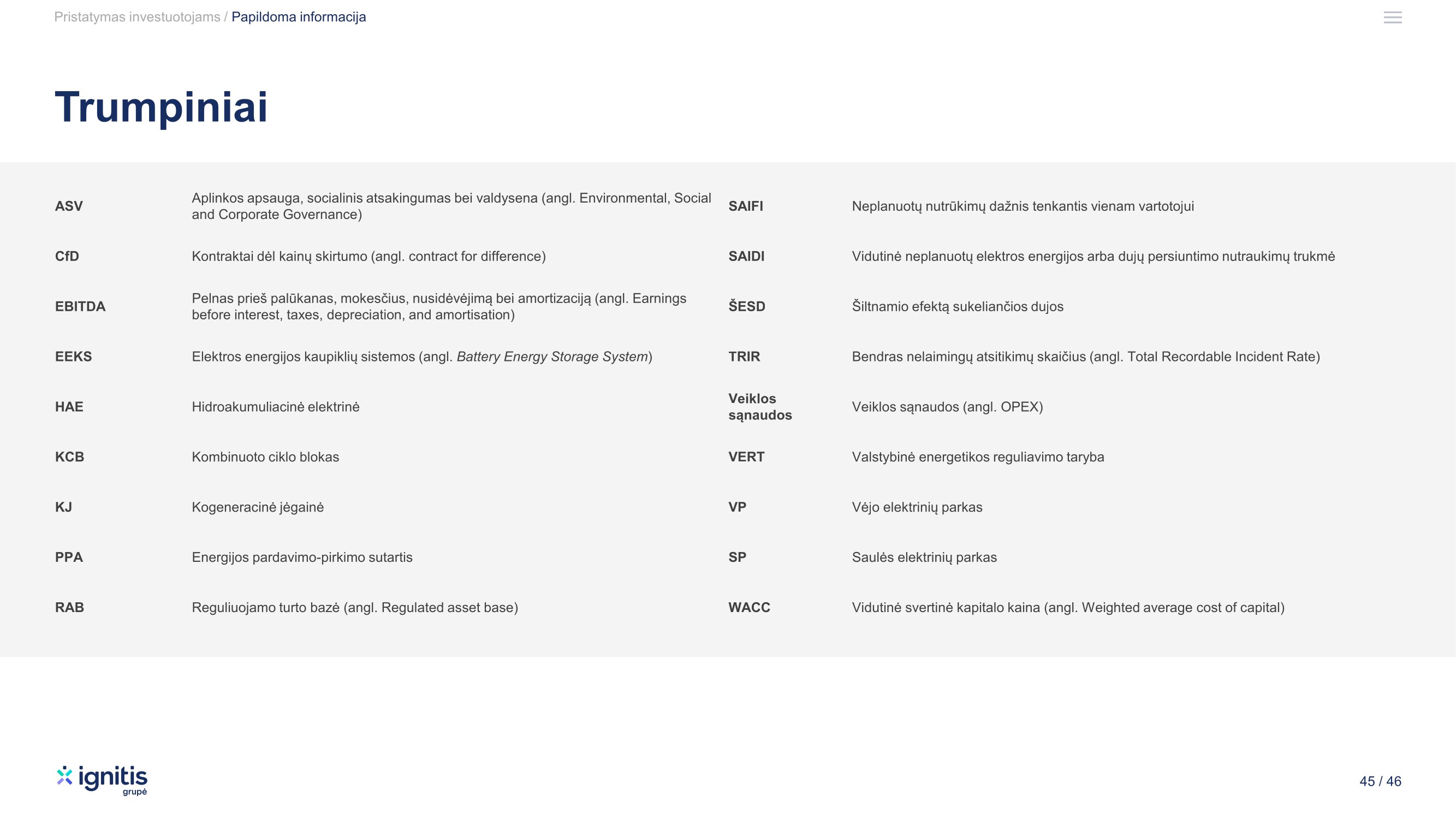Click the HAE abbreviation label

tap(69, 407)
